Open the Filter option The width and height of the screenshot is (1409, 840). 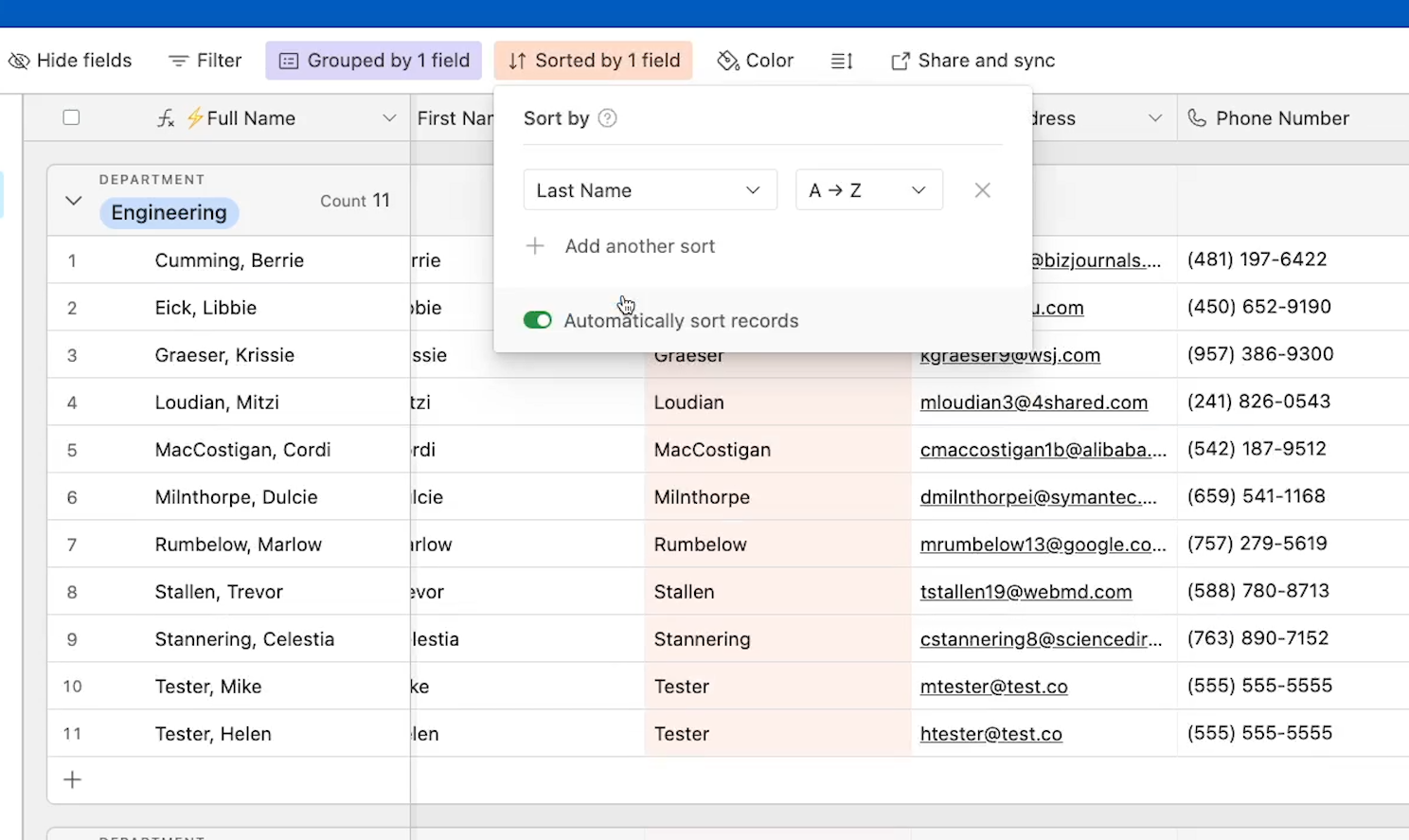[205, 61]
